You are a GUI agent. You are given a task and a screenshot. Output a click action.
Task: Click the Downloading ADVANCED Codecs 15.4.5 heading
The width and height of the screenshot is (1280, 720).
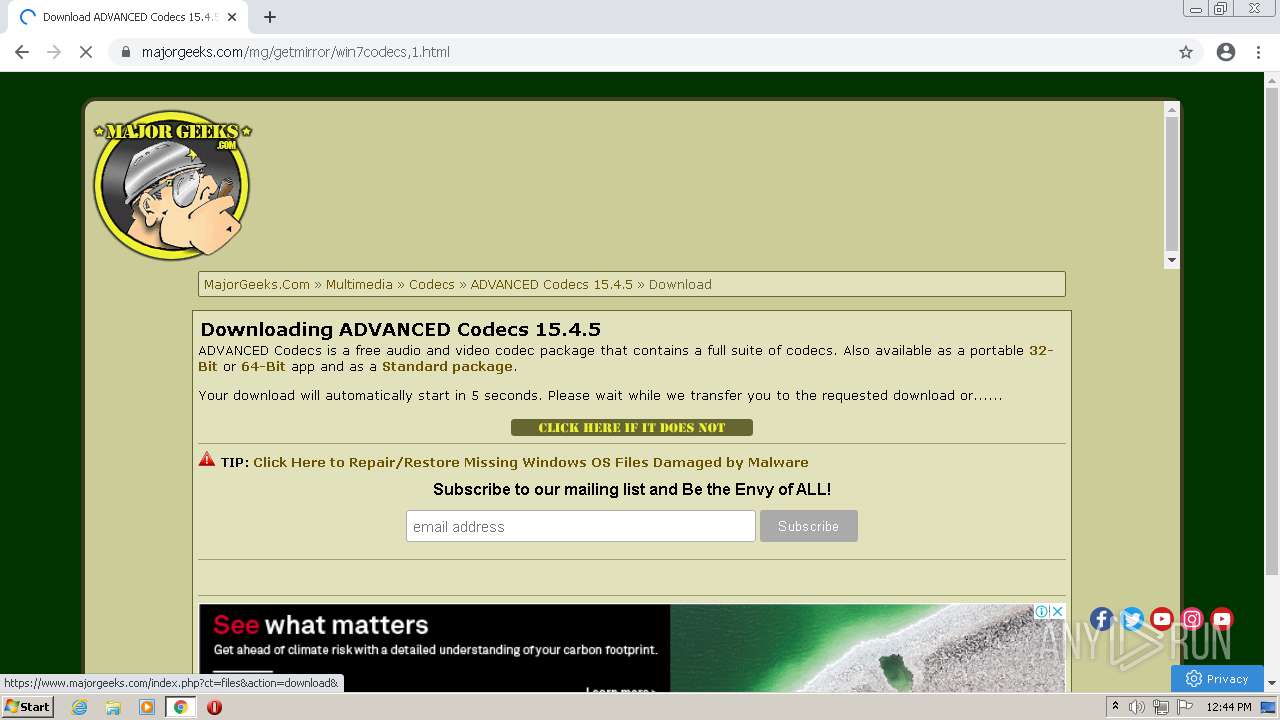(x=400, y=329)
